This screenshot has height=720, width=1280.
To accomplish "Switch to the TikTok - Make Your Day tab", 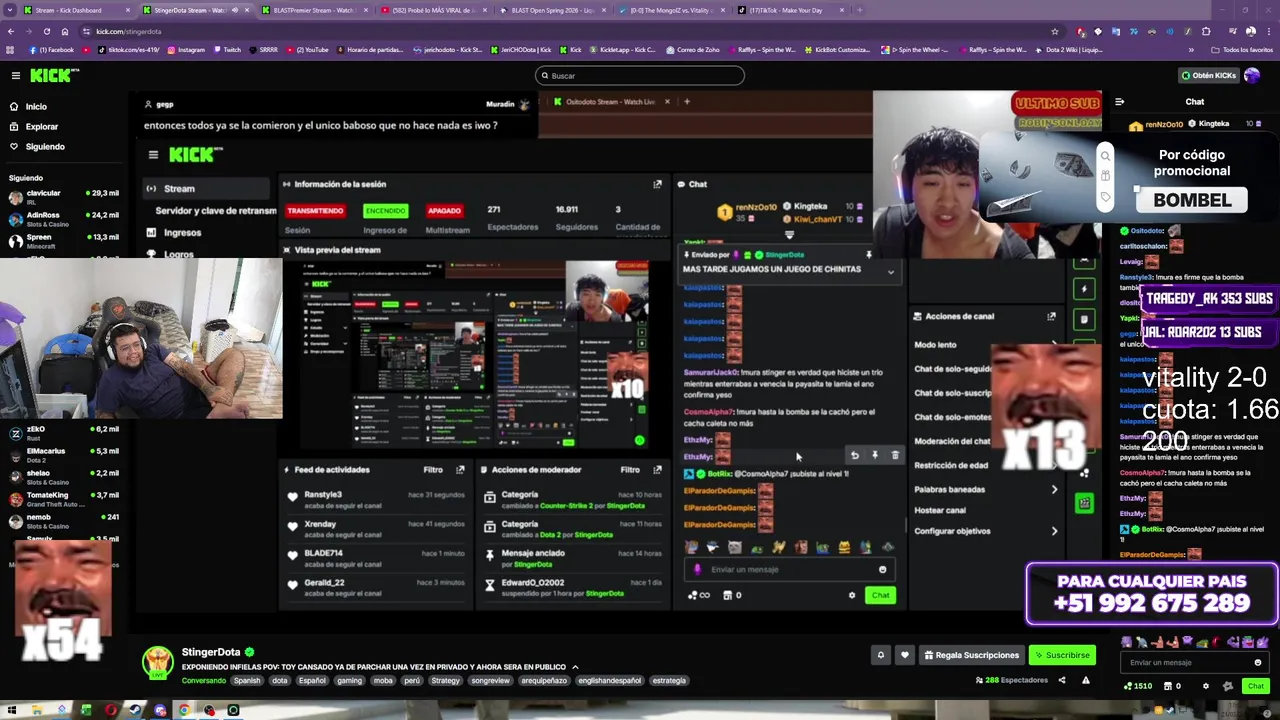I will click(x=790, y=10).
